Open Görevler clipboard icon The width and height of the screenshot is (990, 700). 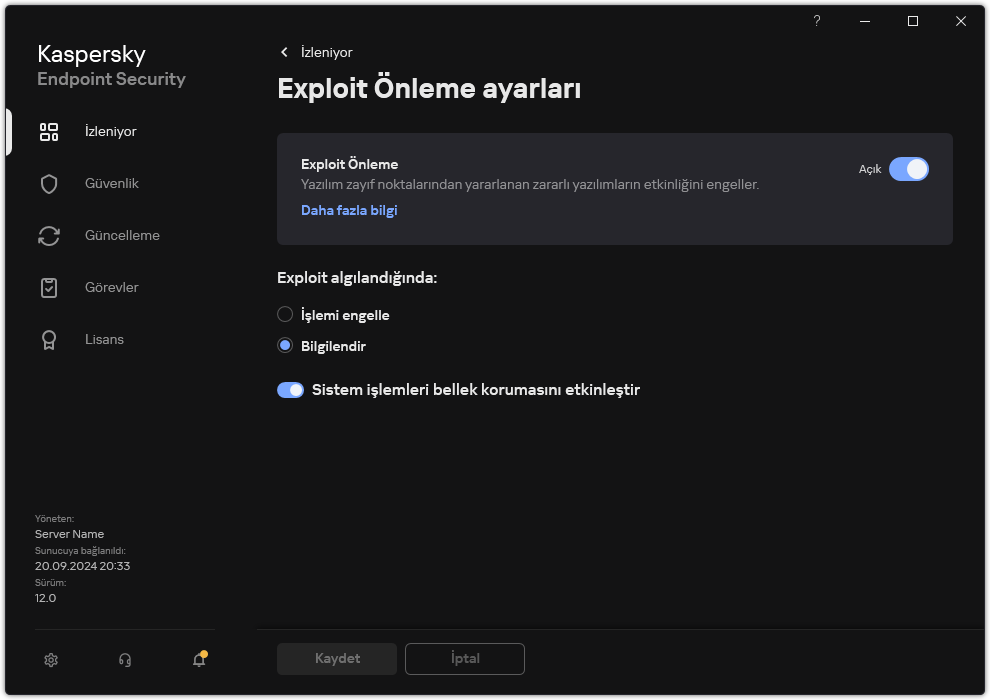(49, 288)
